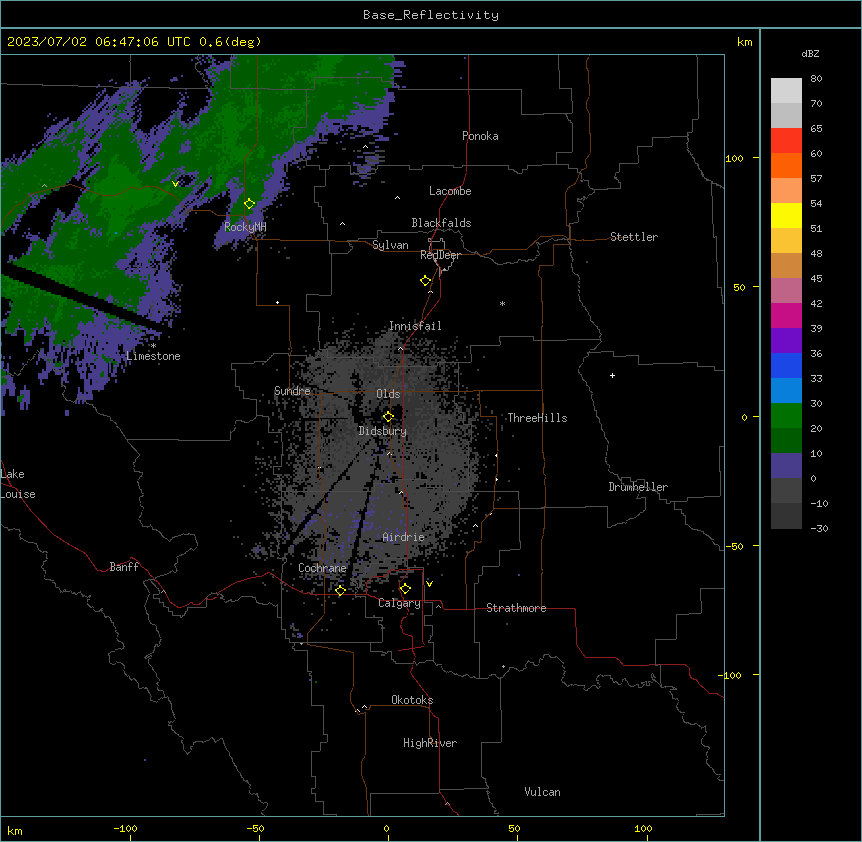Click the Innisfail city label
The image size is (862, 842).
pos(416,326)
